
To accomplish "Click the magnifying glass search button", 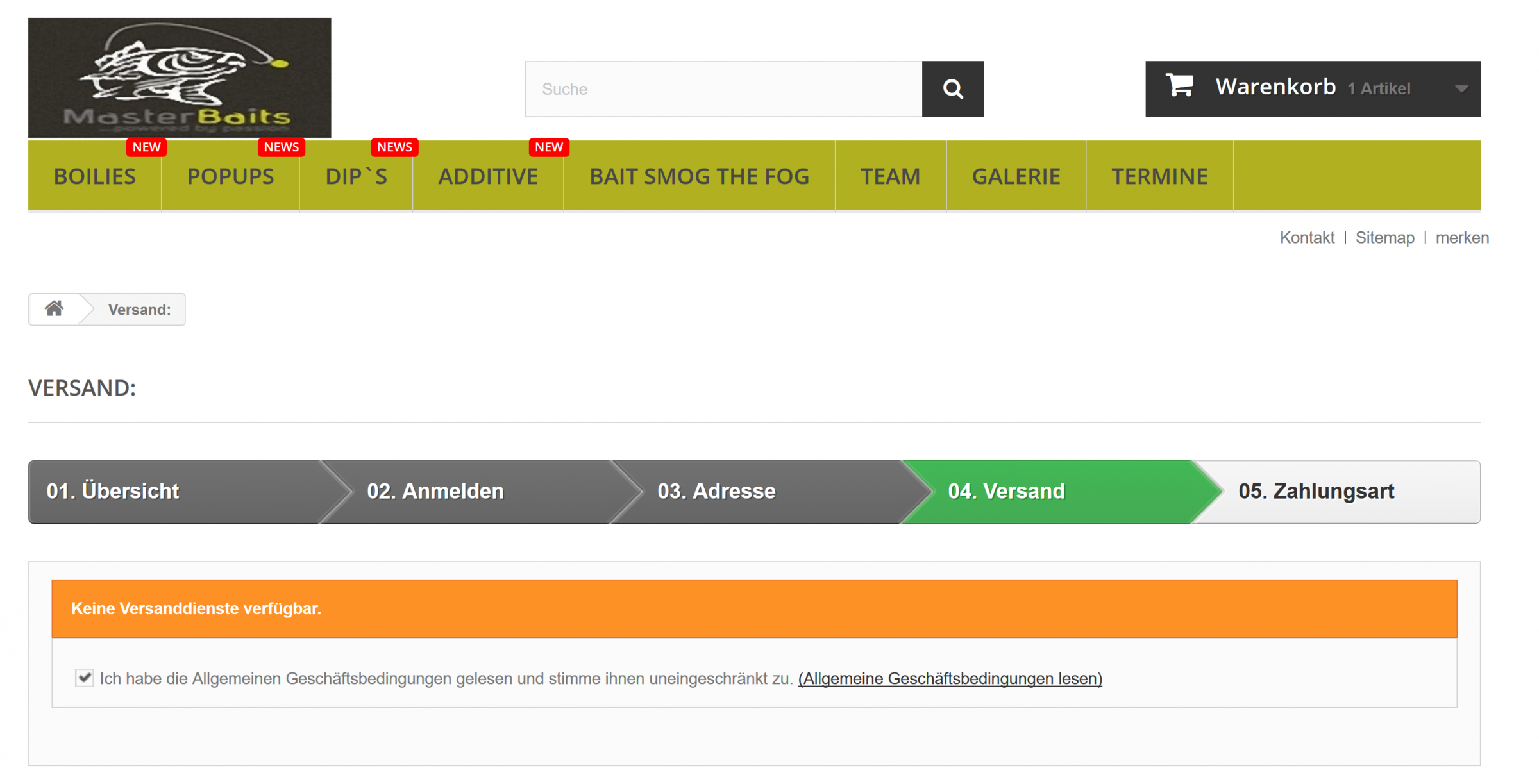I will point(952,89).
